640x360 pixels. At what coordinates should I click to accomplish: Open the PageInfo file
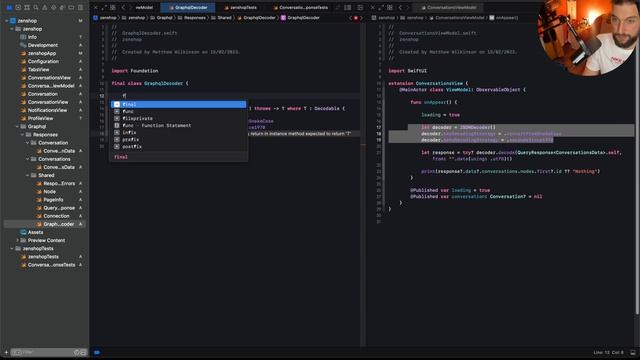pos(53,200)
